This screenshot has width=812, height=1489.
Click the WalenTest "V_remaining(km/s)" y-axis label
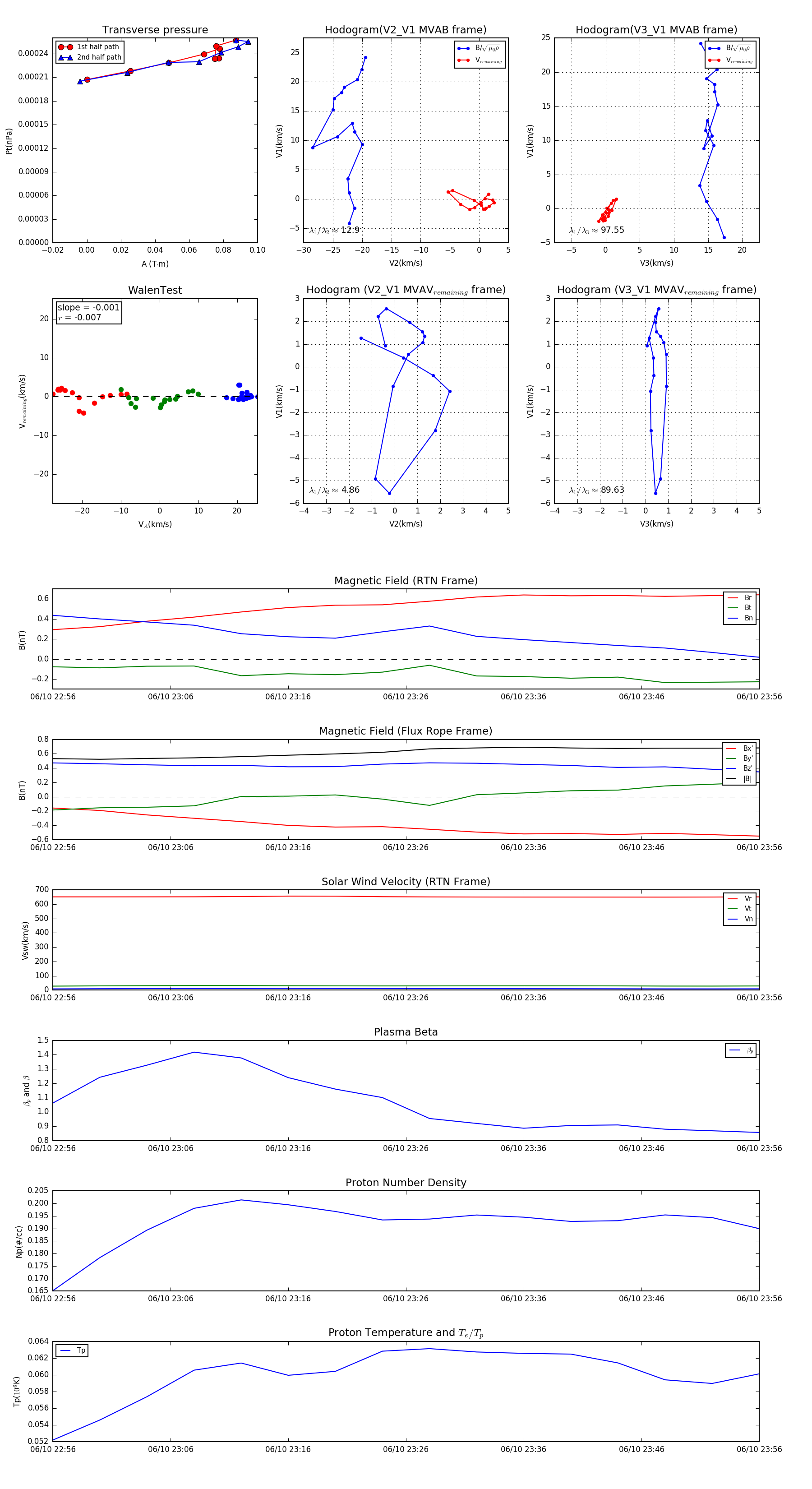click(x=22, y=401)
